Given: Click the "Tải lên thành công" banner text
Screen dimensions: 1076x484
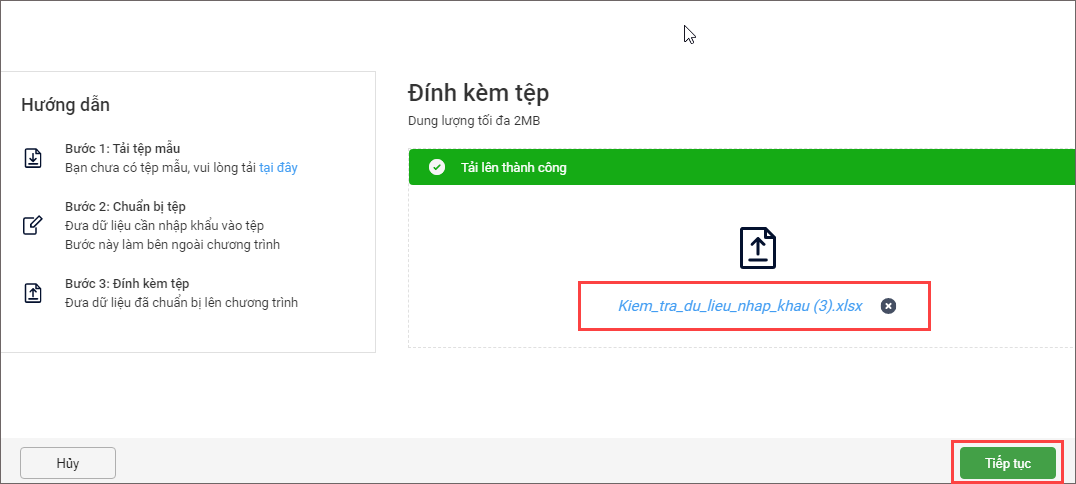Looking at the screenshot, I should 513,168.
